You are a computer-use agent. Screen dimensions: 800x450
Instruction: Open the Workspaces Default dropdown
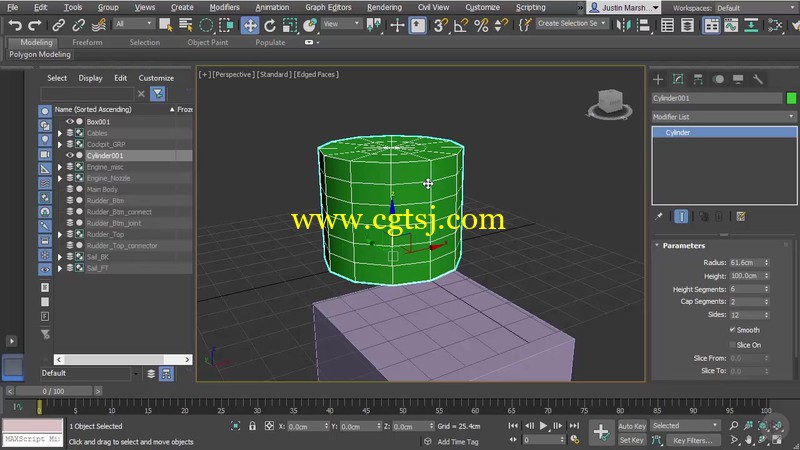pyautogui.click(x=757, y=8)
